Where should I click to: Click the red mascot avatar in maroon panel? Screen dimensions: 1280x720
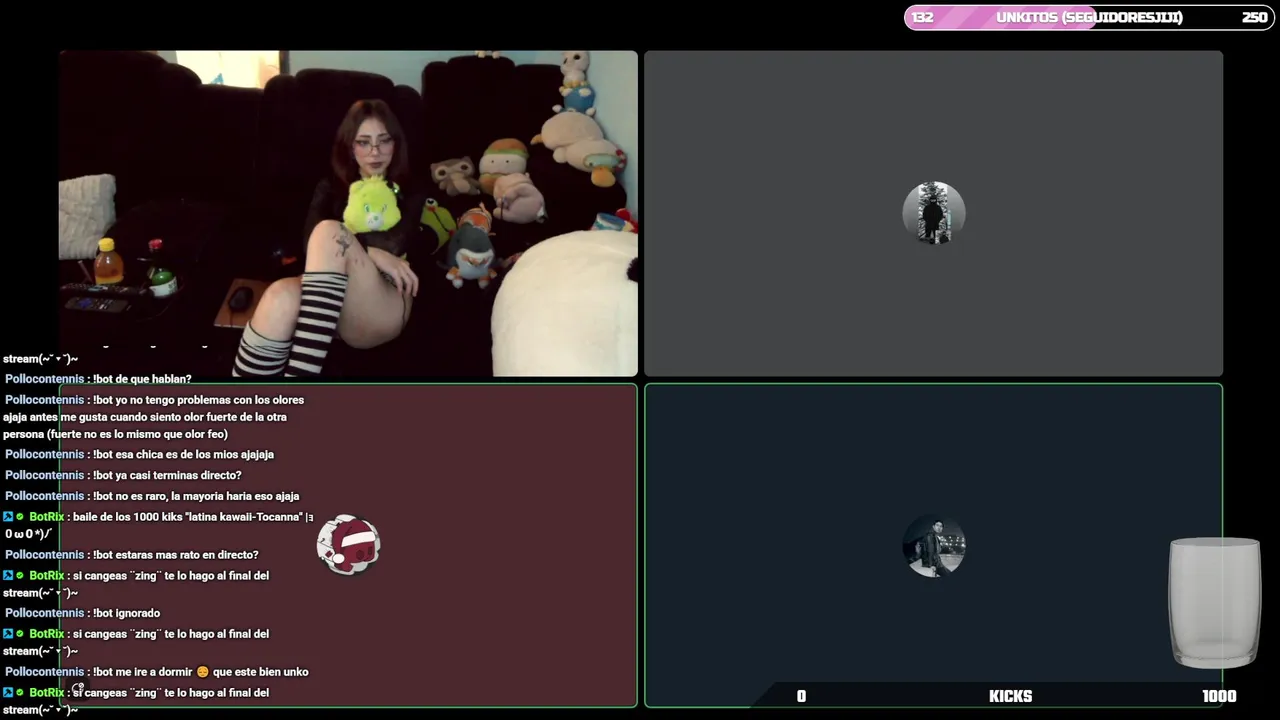348,545
